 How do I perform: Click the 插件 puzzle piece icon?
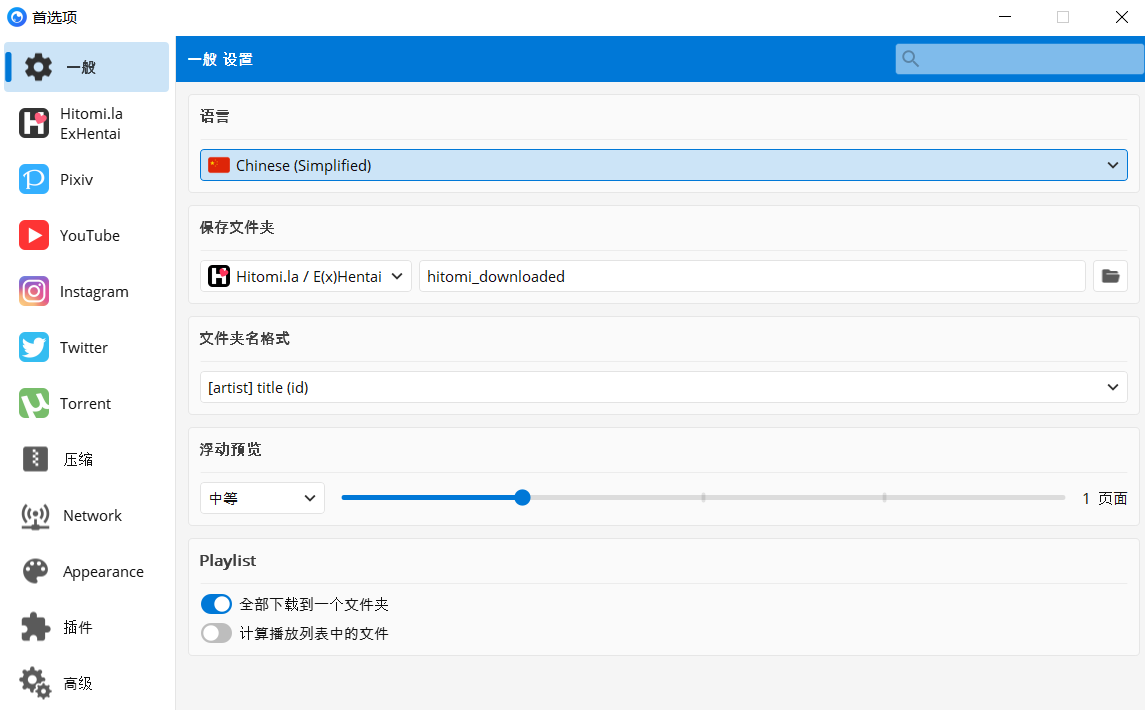click(35, 627)
